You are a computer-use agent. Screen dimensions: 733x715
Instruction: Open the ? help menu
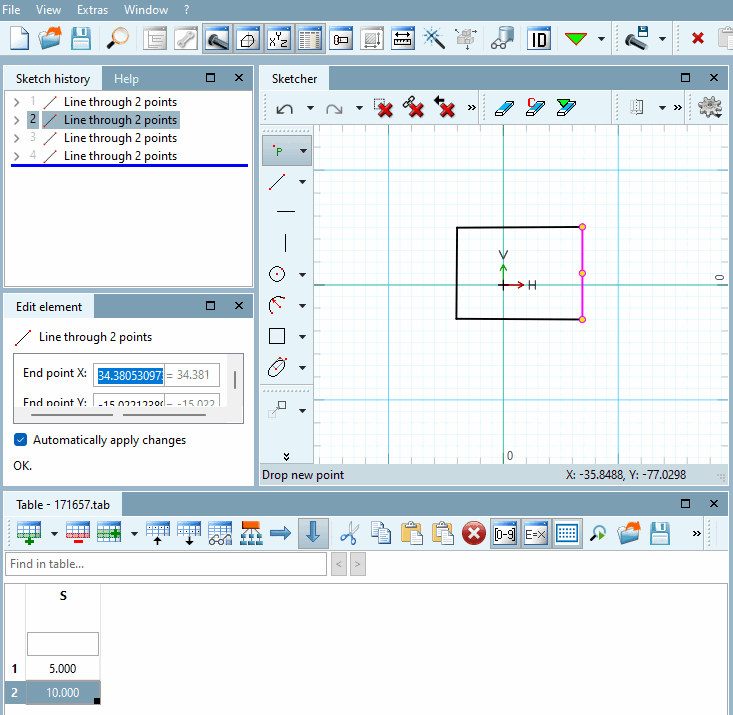(x=187, y=9)
